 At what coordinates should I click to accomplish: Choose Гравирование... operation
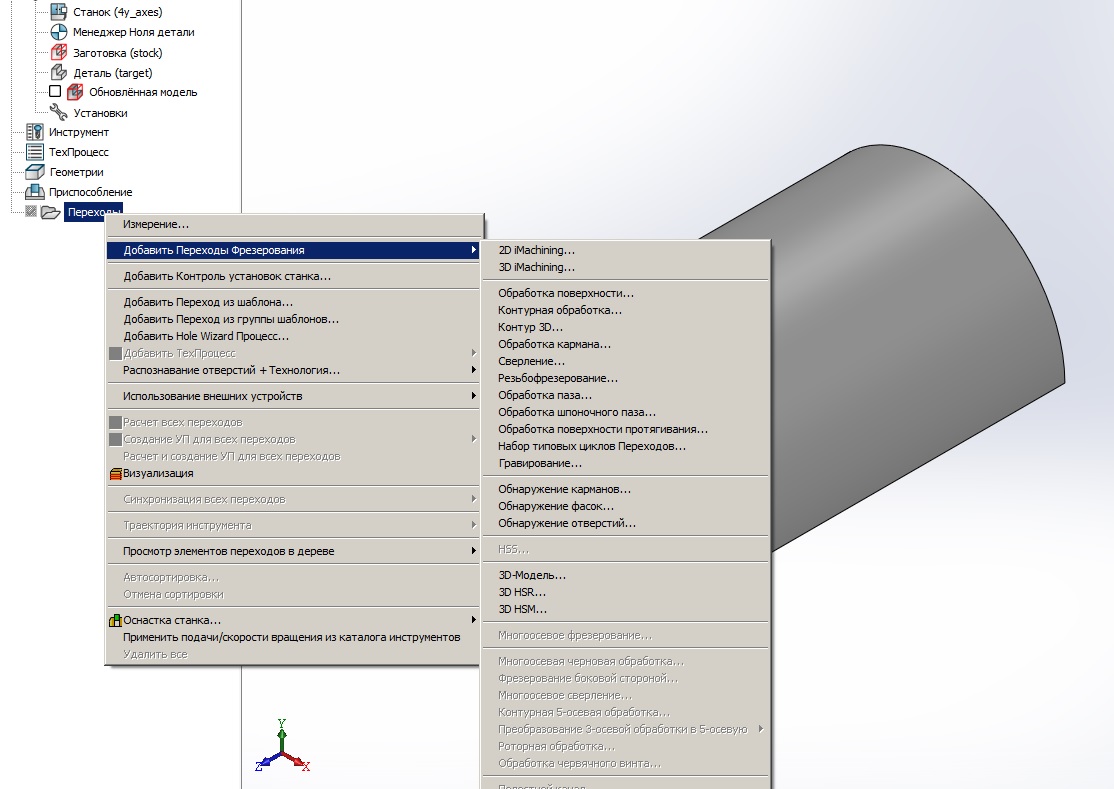(625, 463)
